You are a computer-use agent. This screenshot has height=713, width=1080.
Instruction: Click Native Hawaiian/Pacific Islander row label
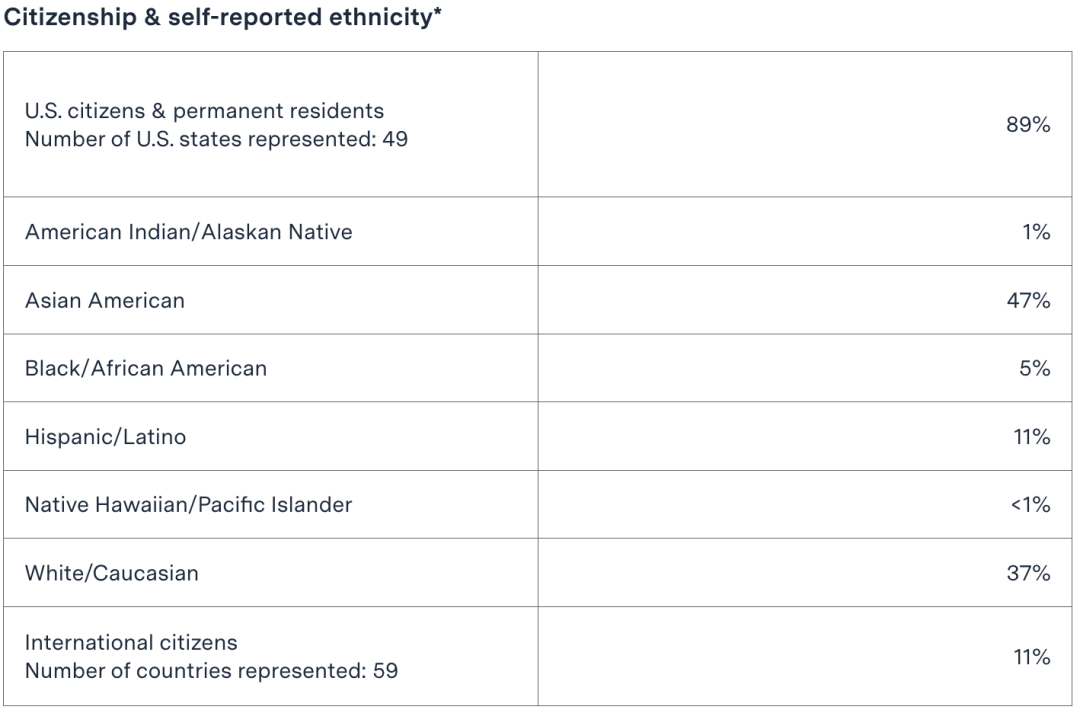coord(188,505)
